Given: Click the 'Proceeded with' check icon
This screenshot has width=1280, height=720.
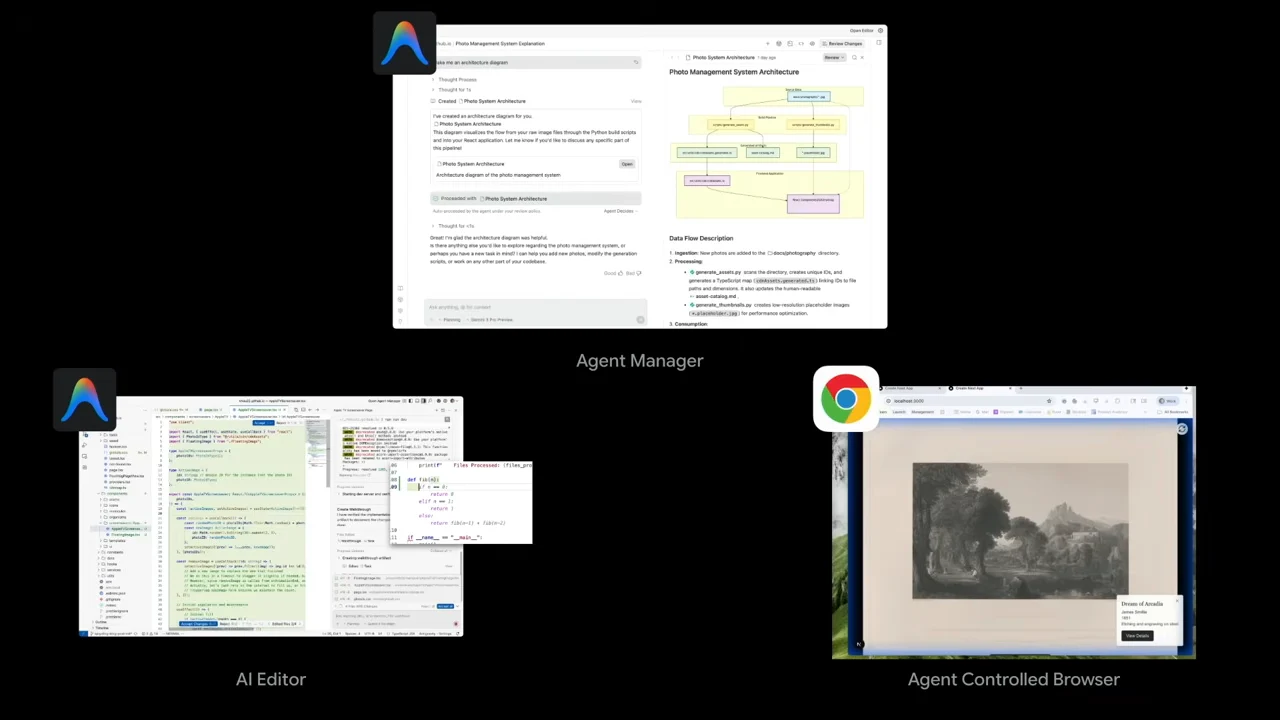Looking at the screenshot, I should (435, 199).
